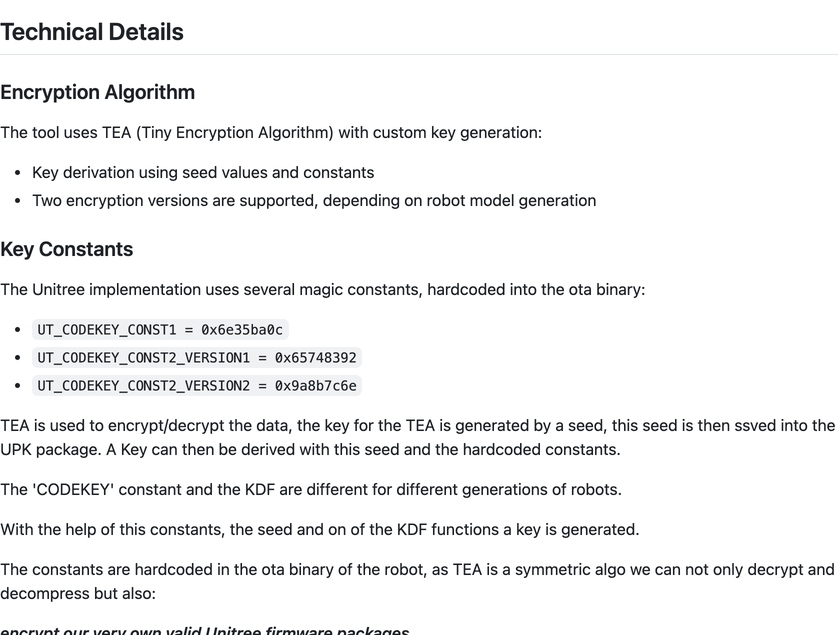The width and height of the screenshot is (838, 635).
Task: Click the 'Two encryption versions are supported' bullet
Action: point(314,200)
